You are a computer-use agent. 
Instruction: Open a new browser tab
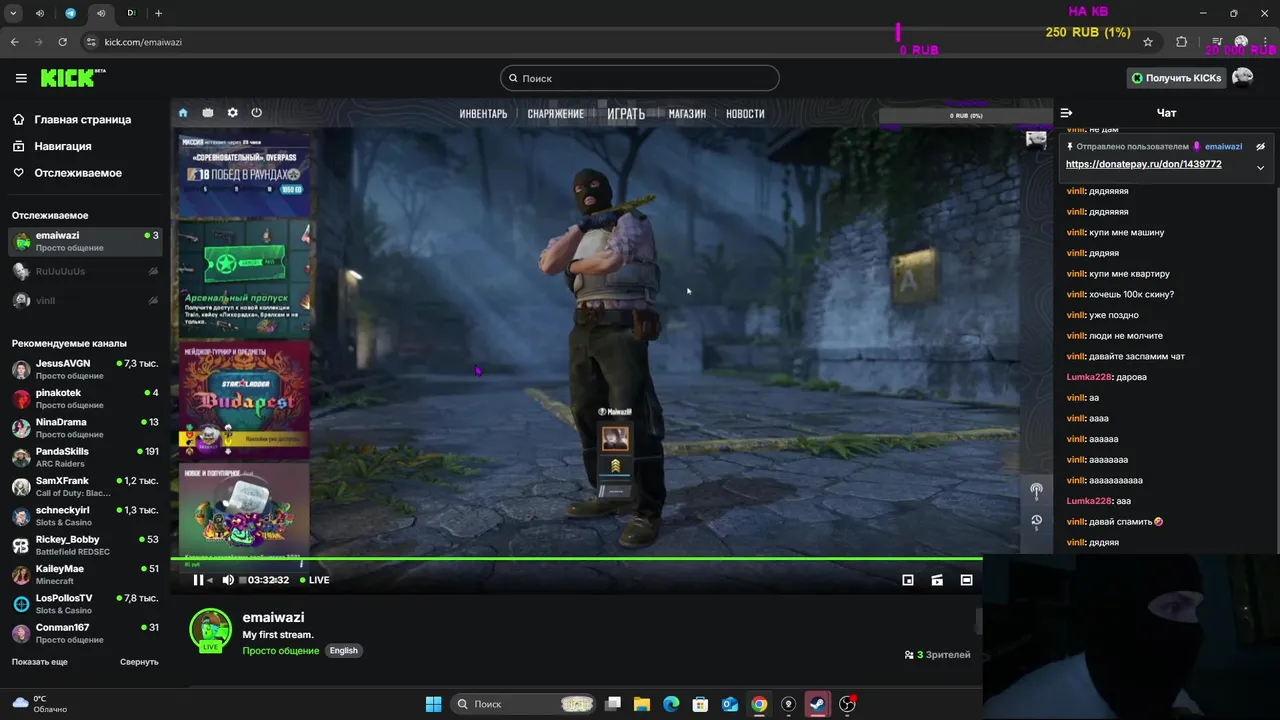(158, 13)
